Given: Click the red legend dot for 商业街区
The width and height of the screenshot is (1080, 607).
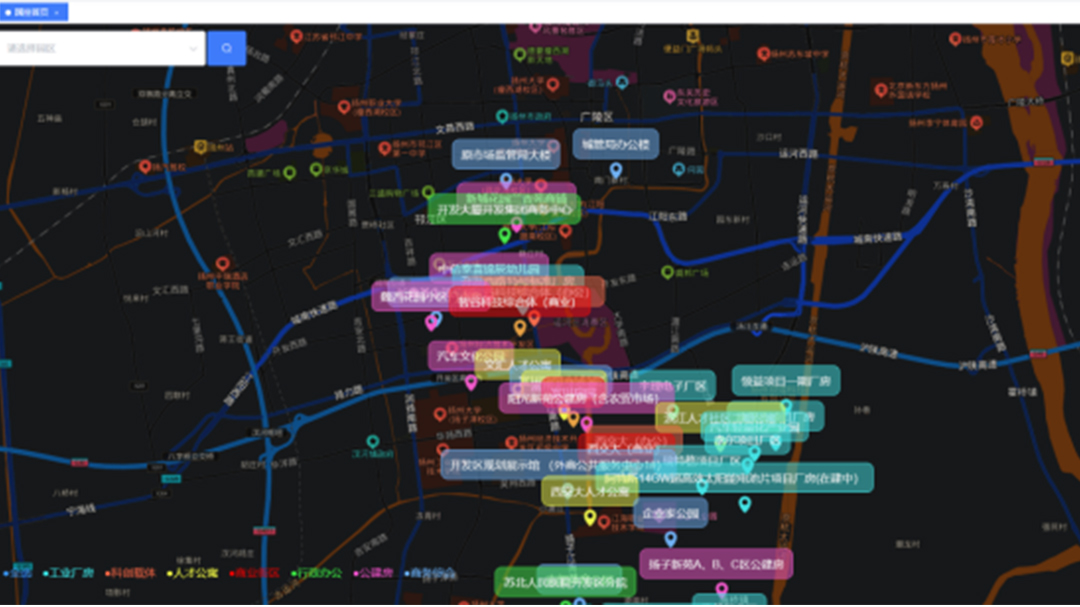Looking at the screenshot, I should click(231, 574).
